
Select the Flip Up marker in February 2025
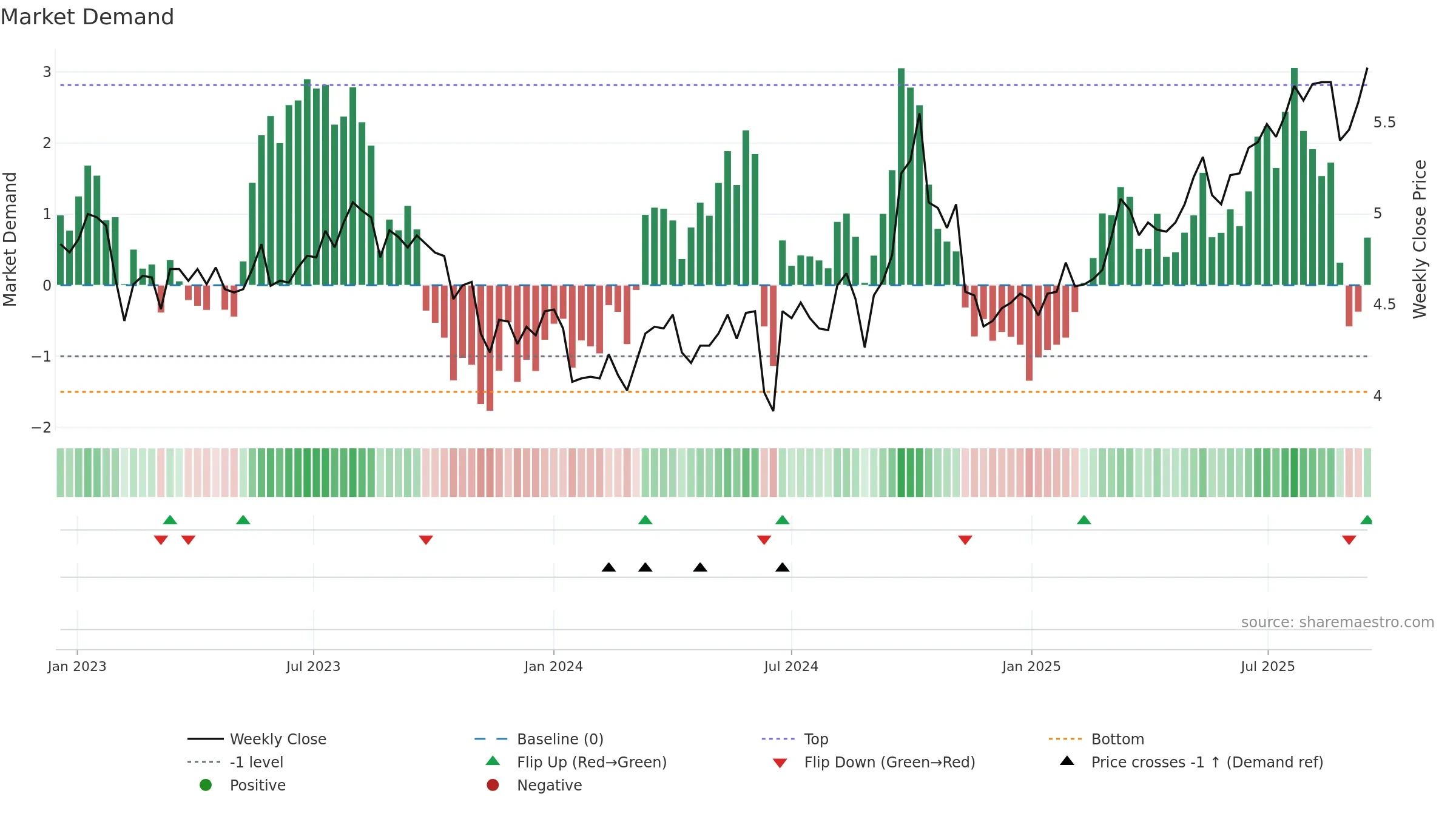point(1084,520)
